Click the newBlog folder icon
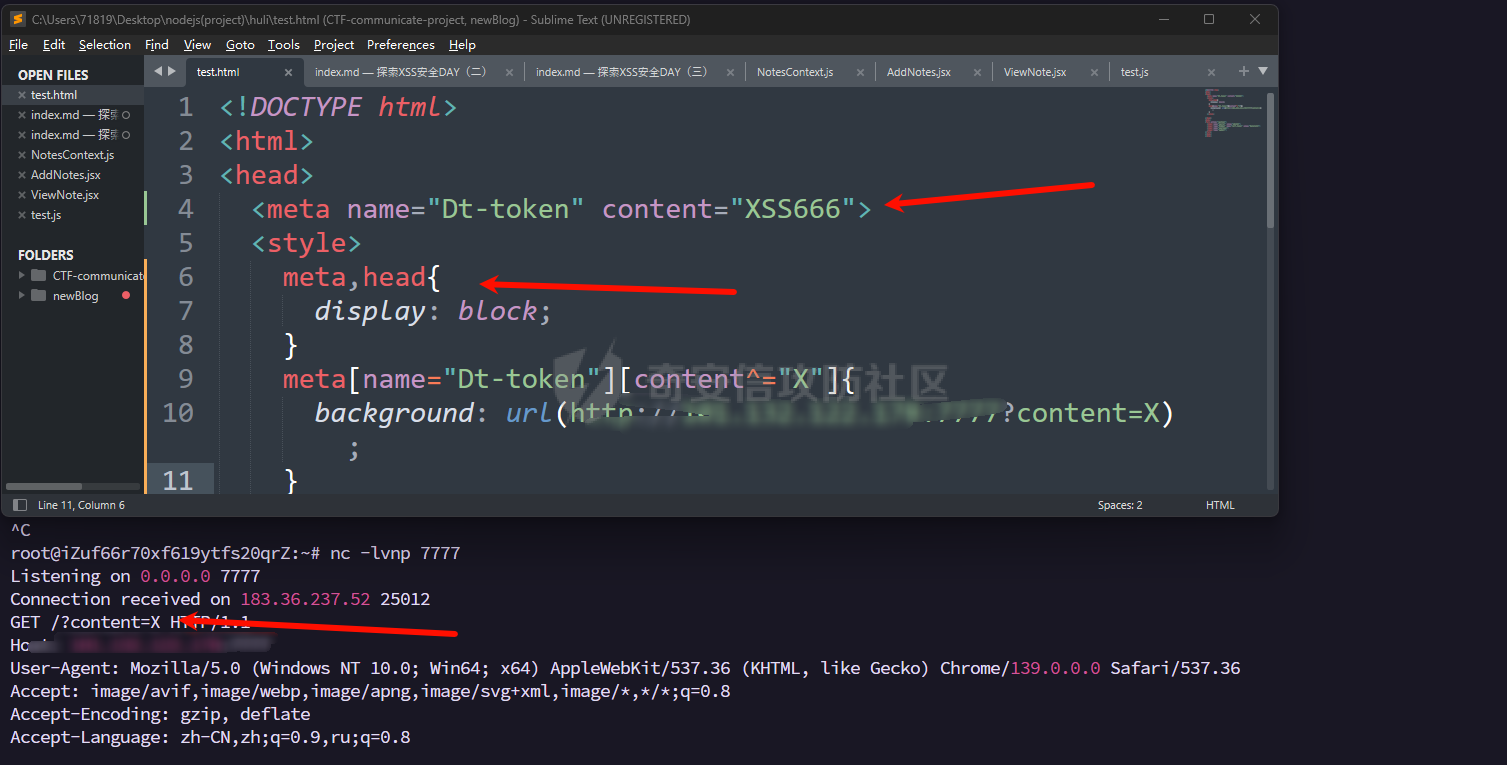 pyautogui.click(x=38, y=295)
